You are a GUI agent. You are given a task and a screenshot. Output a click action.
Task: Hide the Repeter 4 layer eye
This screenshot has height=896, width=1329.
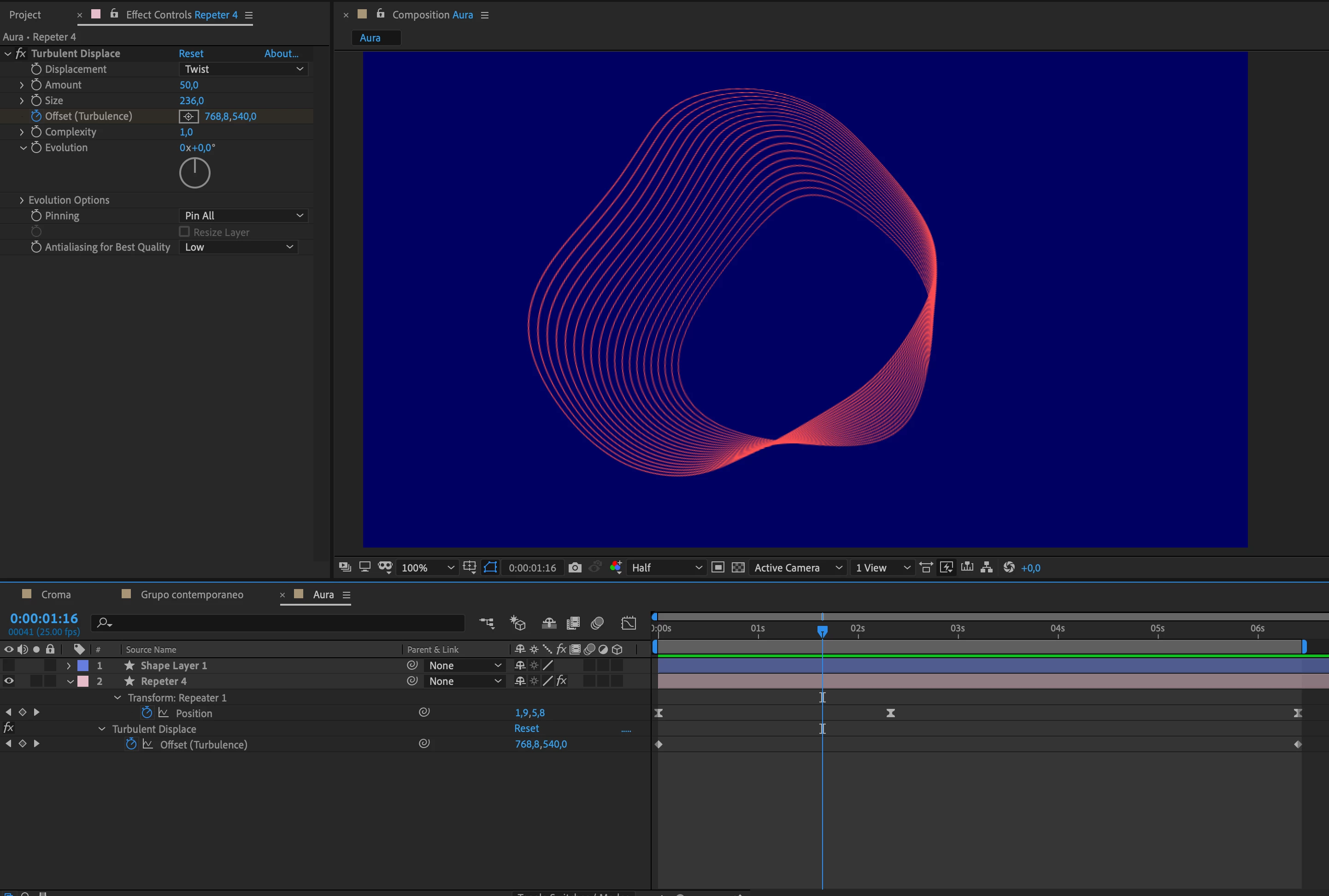click(x=9, y=681)
